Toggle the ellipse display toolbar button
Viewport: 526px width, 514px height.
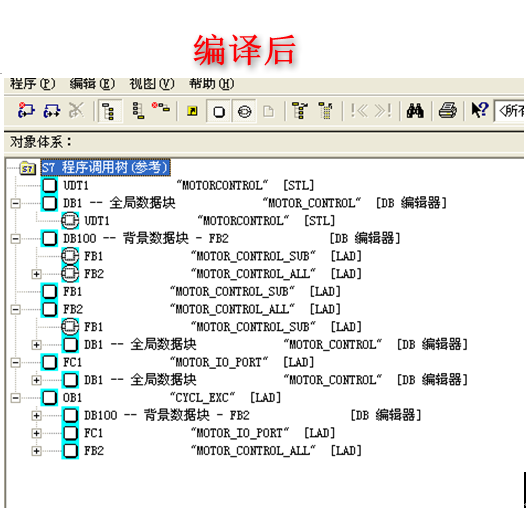(x=244, y=111)
